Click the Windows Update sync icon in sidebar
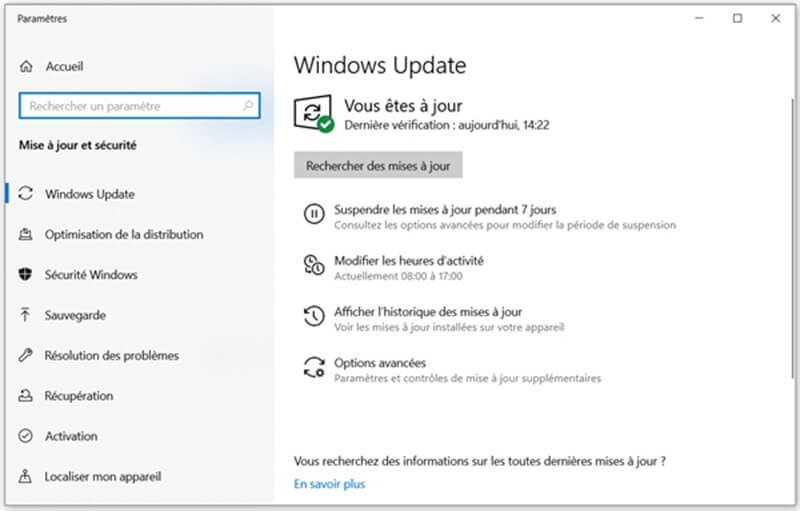This screenshot has width=800, height=511. coord(26,194)
